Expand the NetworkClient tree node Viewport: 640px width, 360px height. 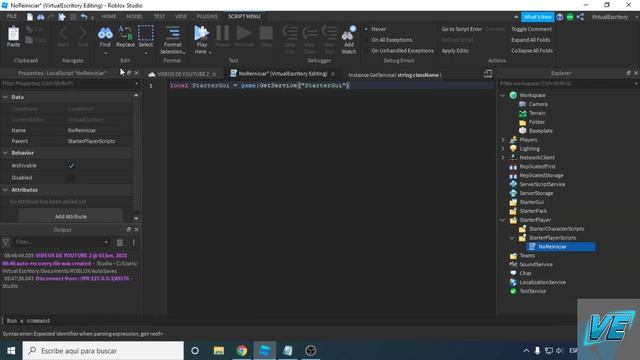503,158
